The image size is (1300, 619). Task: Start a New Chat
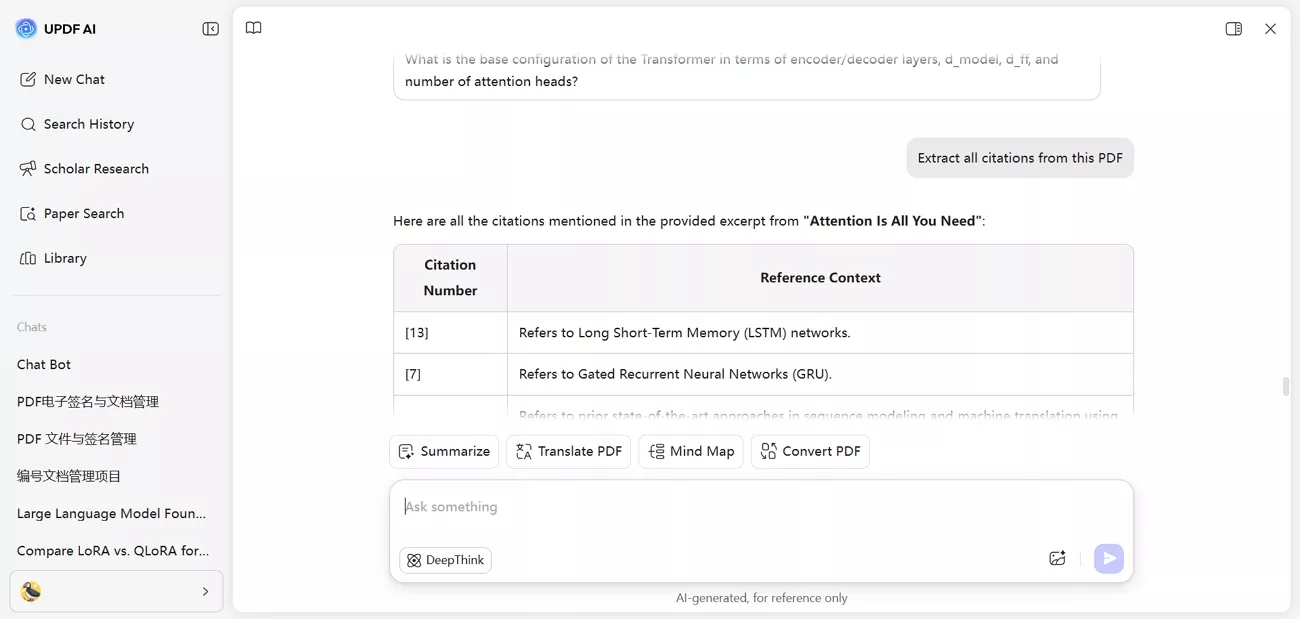click(74, 79)
